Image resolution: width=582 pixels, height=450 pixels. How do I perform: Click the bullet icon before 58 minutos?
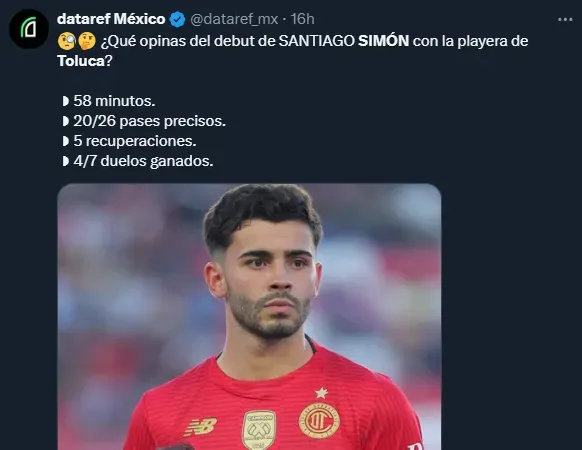66,101
